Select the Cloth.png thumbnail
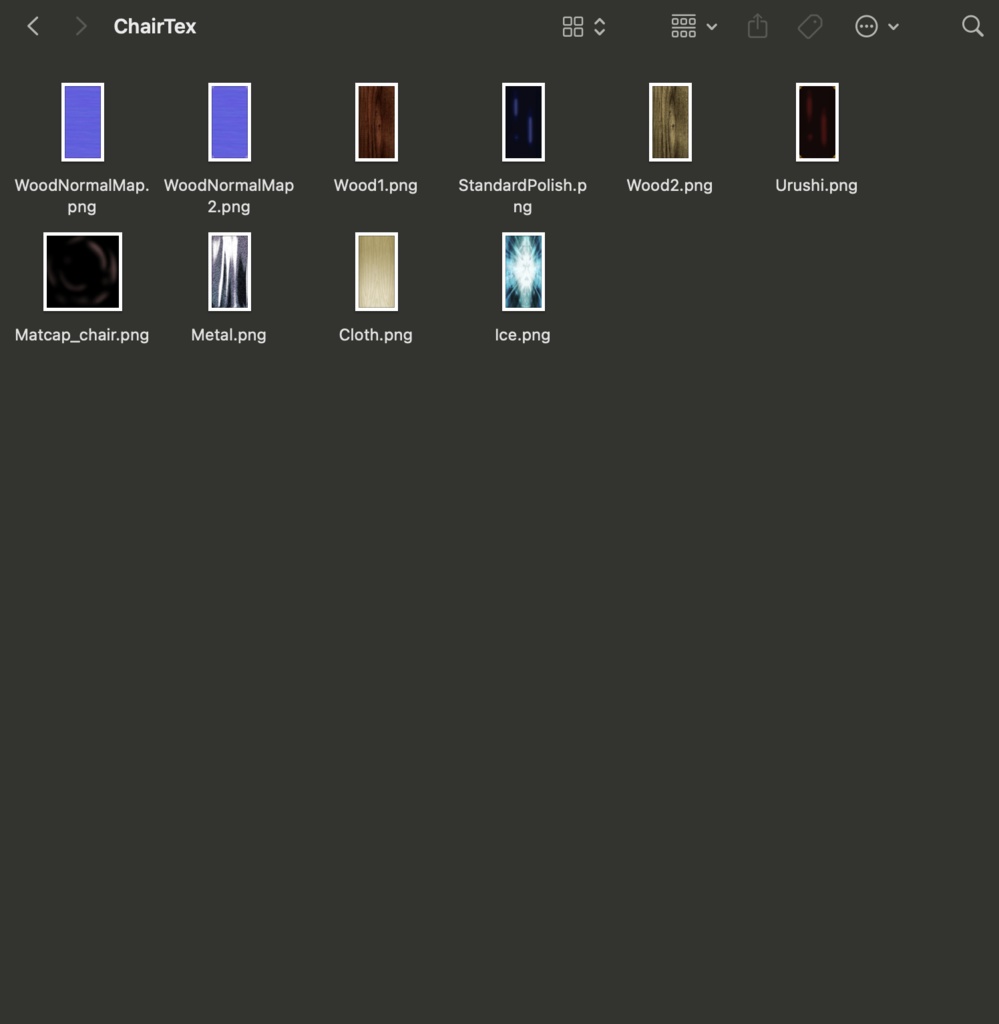The width and height of the screenshot is (999, 1024). pyautogui.click(x=376, y=272)
